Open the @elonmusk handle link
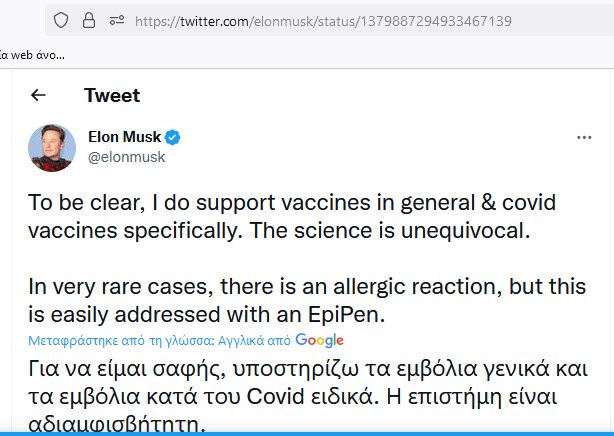 126,157
